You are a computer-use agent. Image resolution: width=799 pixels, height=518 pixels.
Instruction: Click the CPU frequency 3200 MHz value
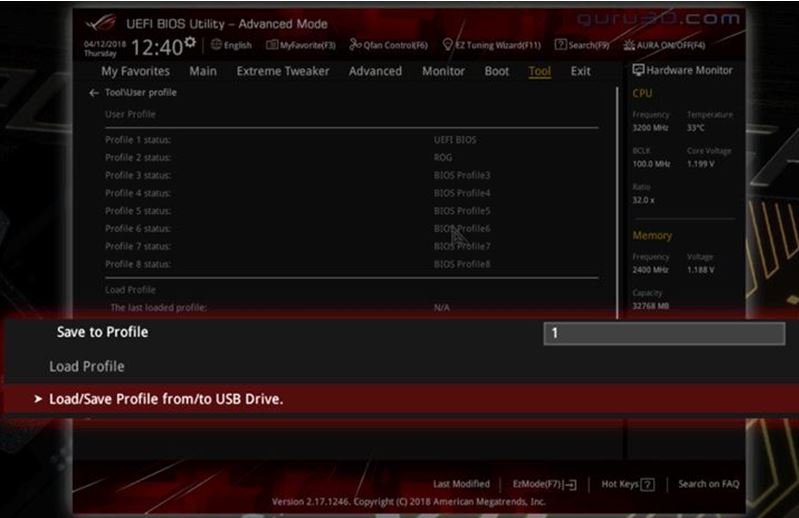coord(650,128)
